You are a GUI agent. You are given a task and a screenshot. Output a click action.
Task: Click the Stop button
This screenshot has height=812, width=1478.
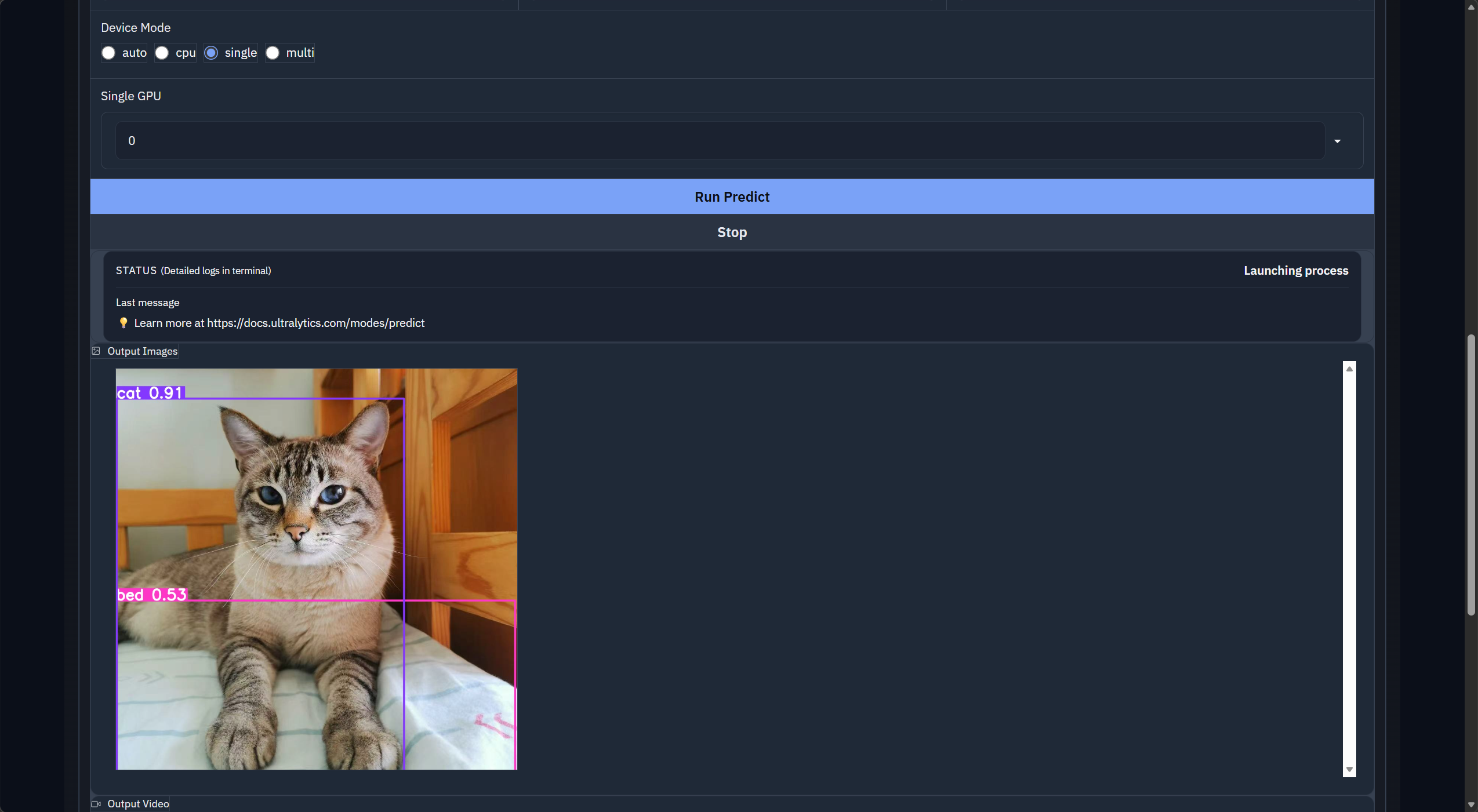pyautogui.click(x=732, y=232)
